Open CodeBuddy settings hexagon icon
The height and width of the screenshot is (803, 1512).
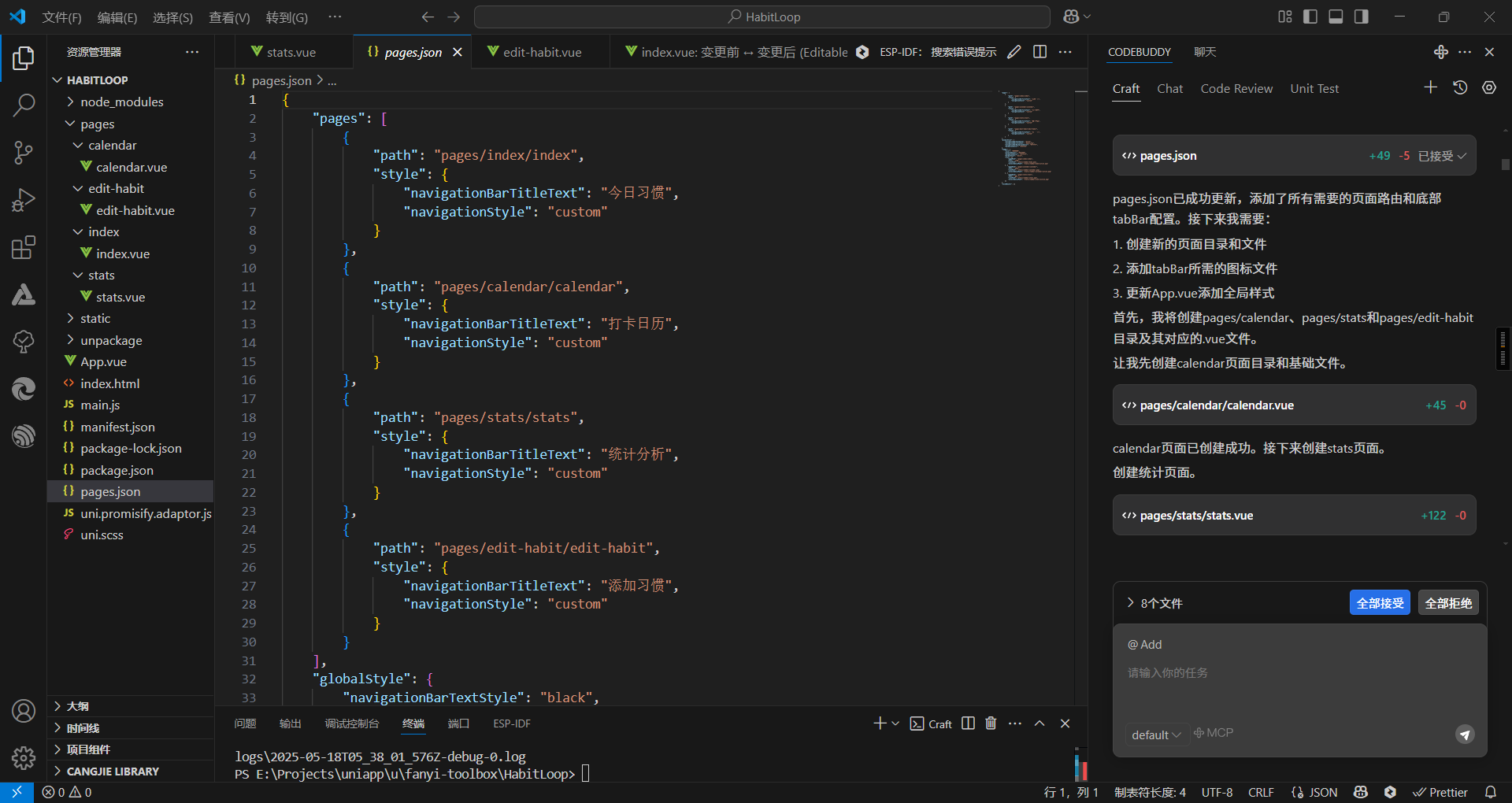tap(1489, 87)
